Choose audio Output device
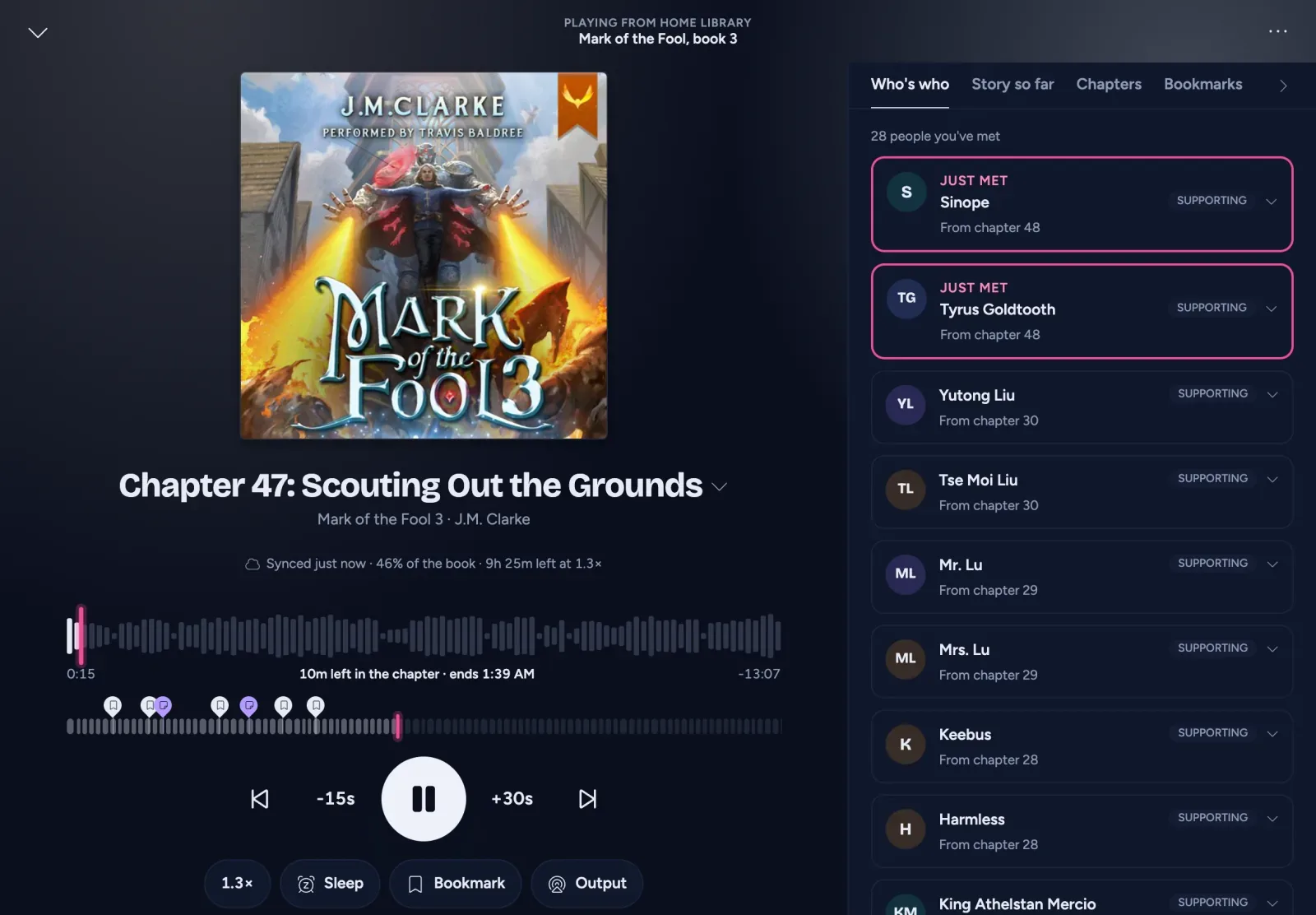The height and width of the screenshot is (915, 1316). tap(587, 884)
